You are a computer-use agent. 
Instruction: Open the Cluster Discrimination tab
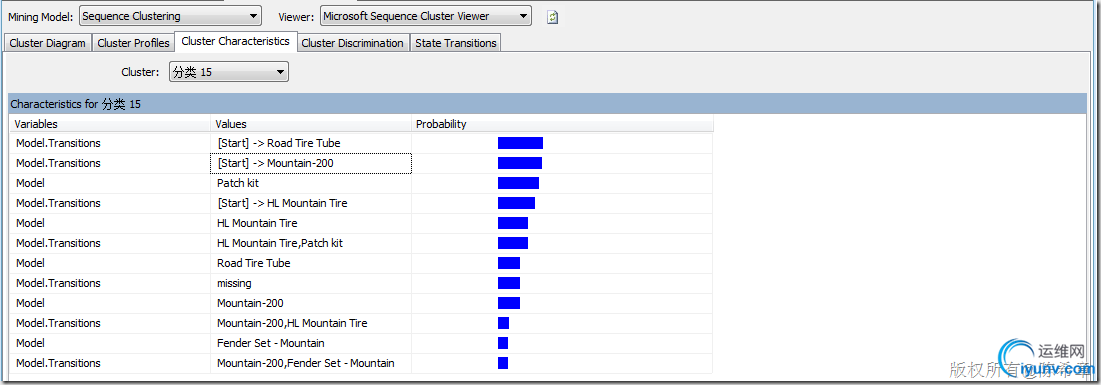pos(352,43)
